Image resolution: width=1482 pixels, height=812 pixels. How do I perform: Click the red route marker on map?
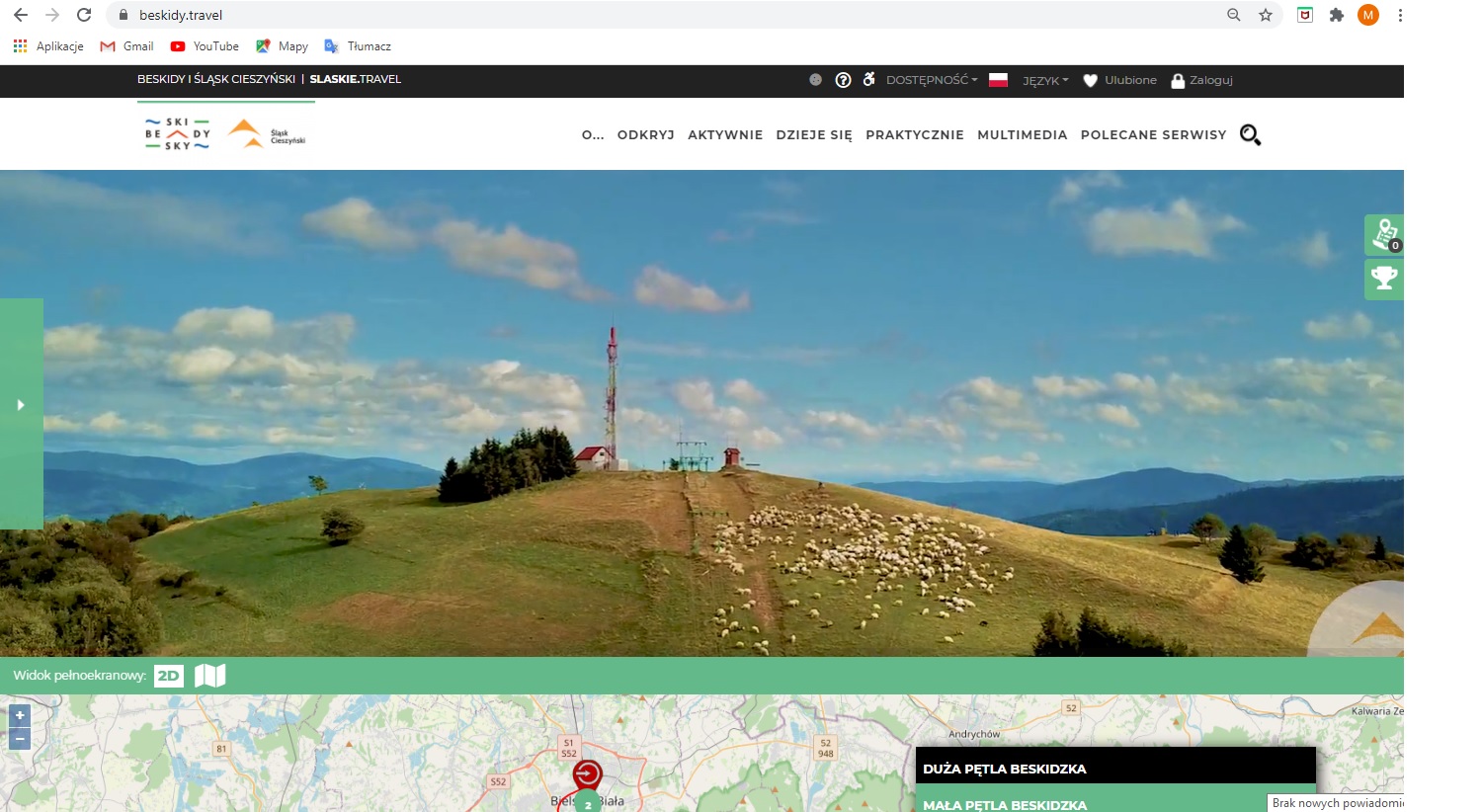click(x=587, y=773)
